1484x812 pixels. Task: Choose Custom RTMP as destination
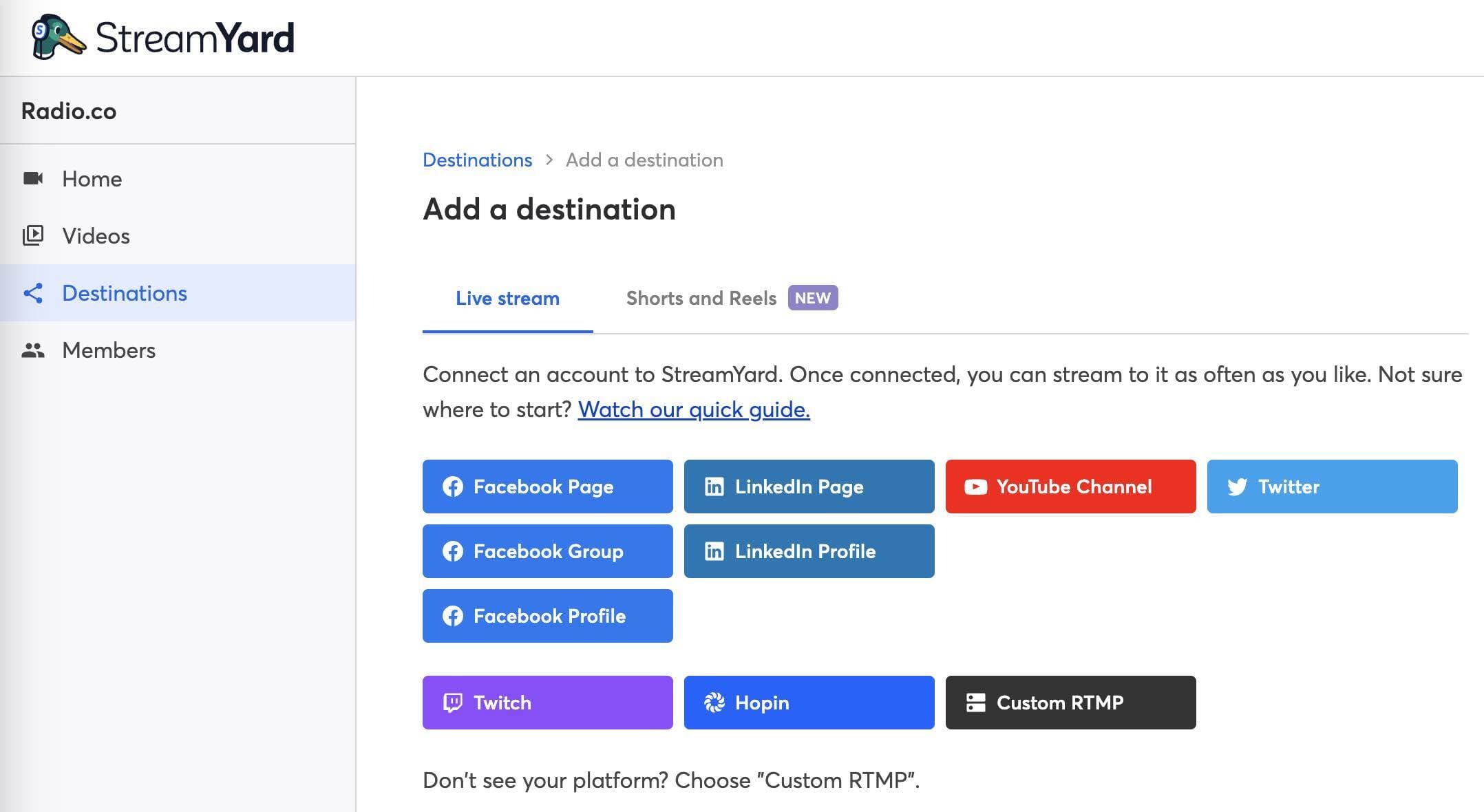(x=1070, y=703)
